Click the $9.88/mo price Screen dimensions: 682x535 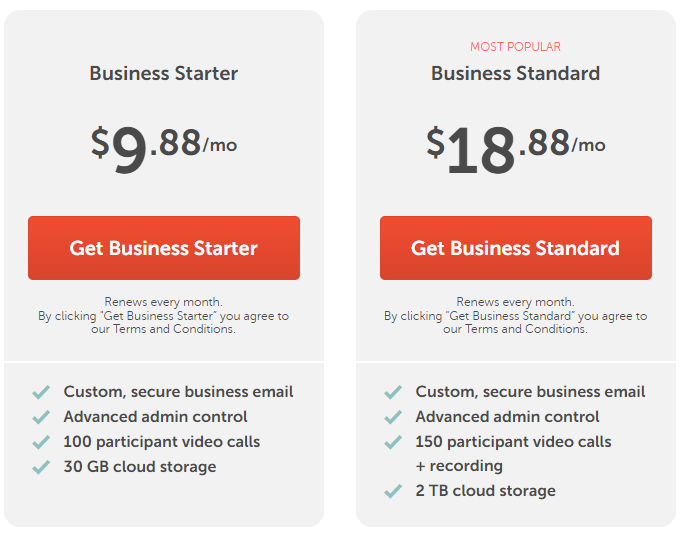point(164,145)
